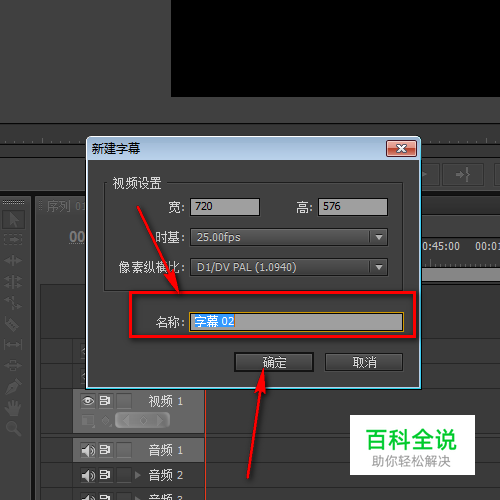Go to previous keyframe on 视频 1
This screenshot has height=500, width=500.
click(x=126, y=420)
